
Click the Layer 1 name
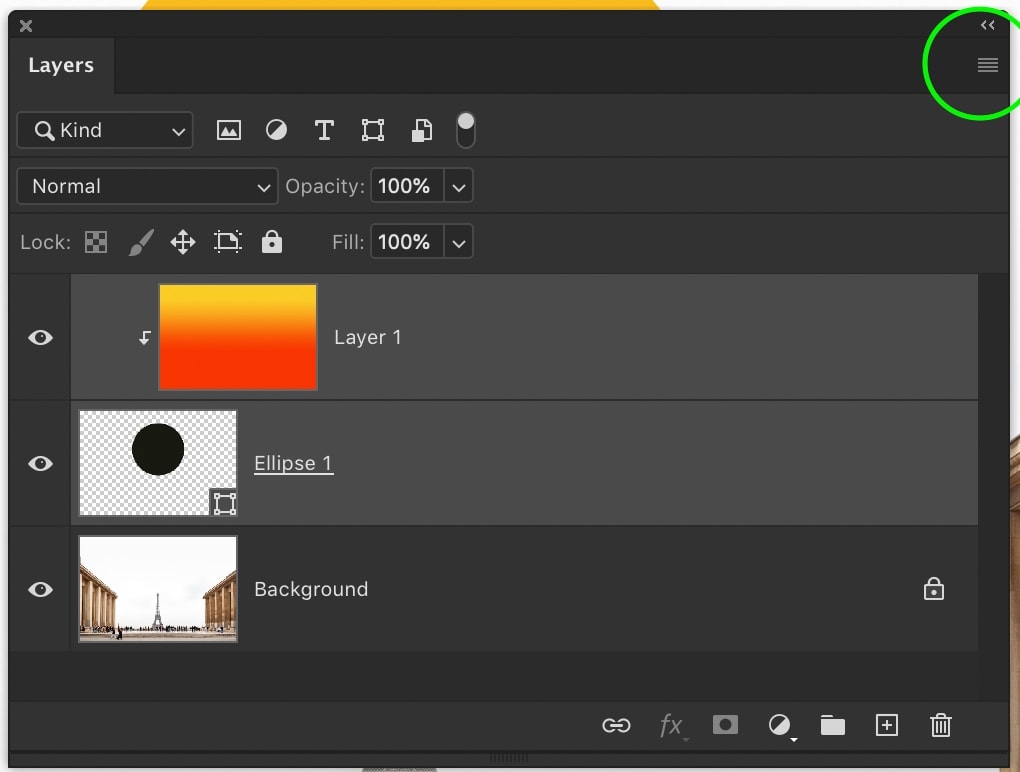coord(368,337)
